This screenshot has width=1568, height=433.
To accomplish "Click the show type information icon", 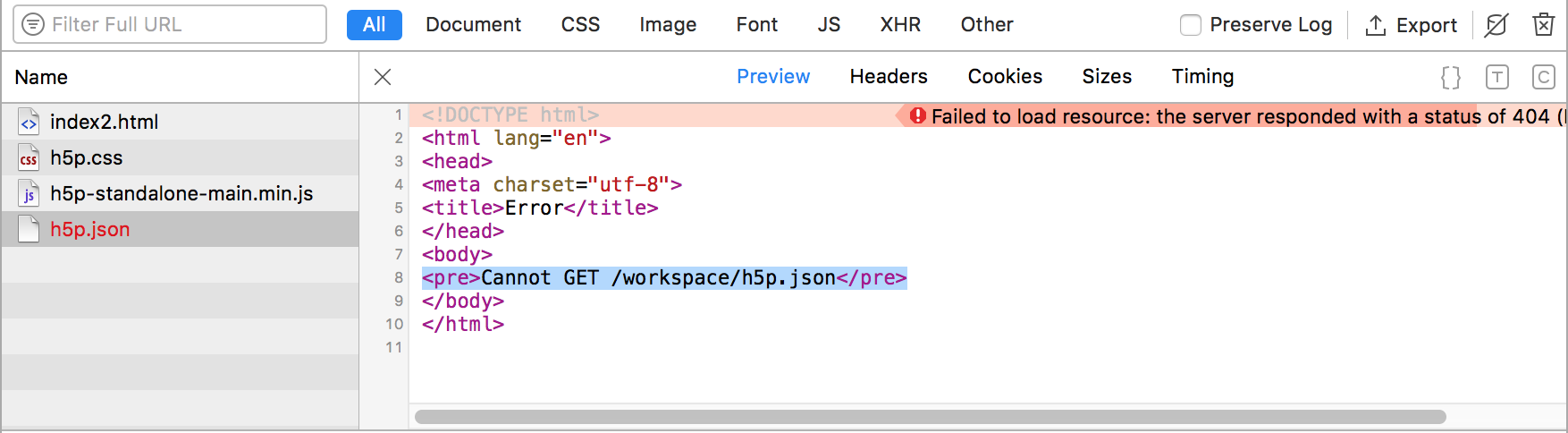I will click(1496, 78).
